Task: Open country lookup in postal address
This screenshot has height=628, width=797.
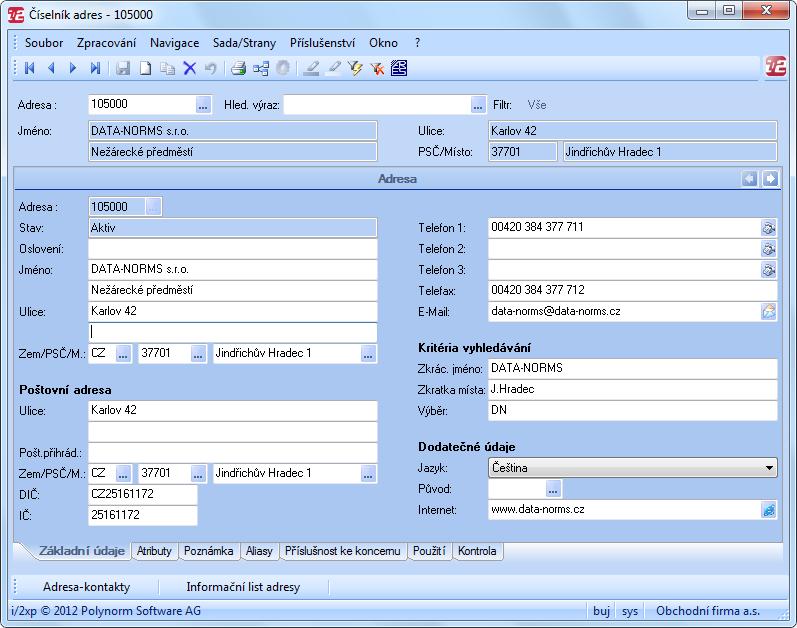Action: [x=123, y=474]
